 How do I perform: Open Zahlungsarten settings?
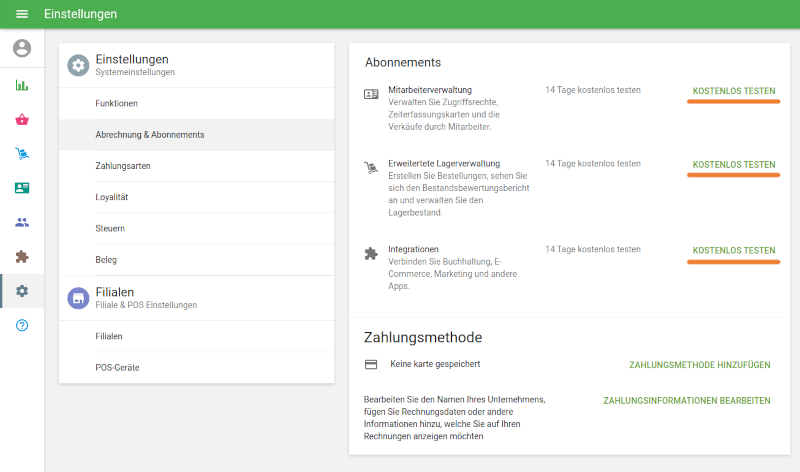point(196,166)
